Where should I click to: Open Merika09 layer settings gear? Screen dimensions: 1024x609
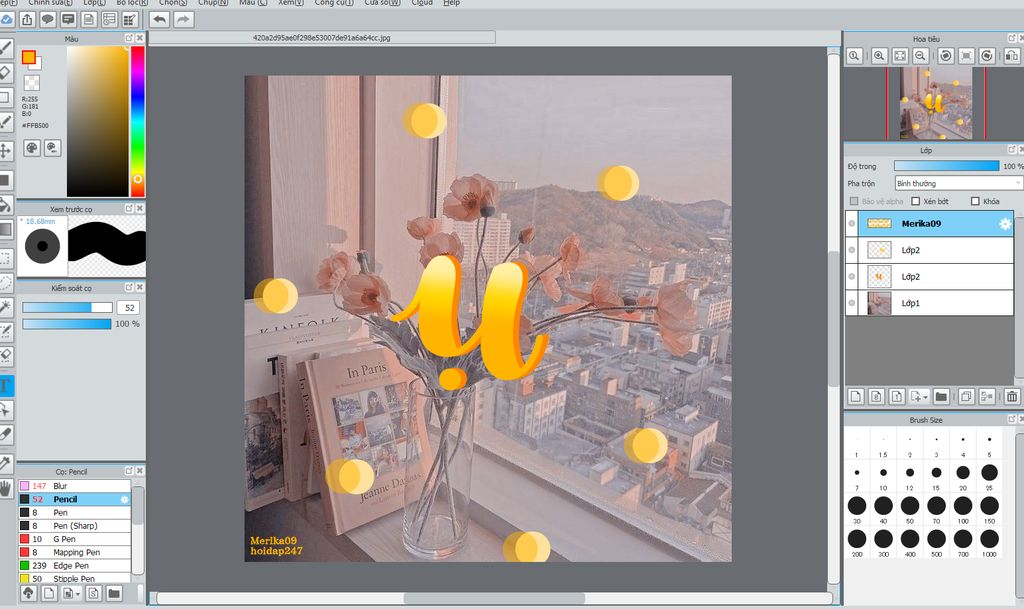(x=1005, y=224)
